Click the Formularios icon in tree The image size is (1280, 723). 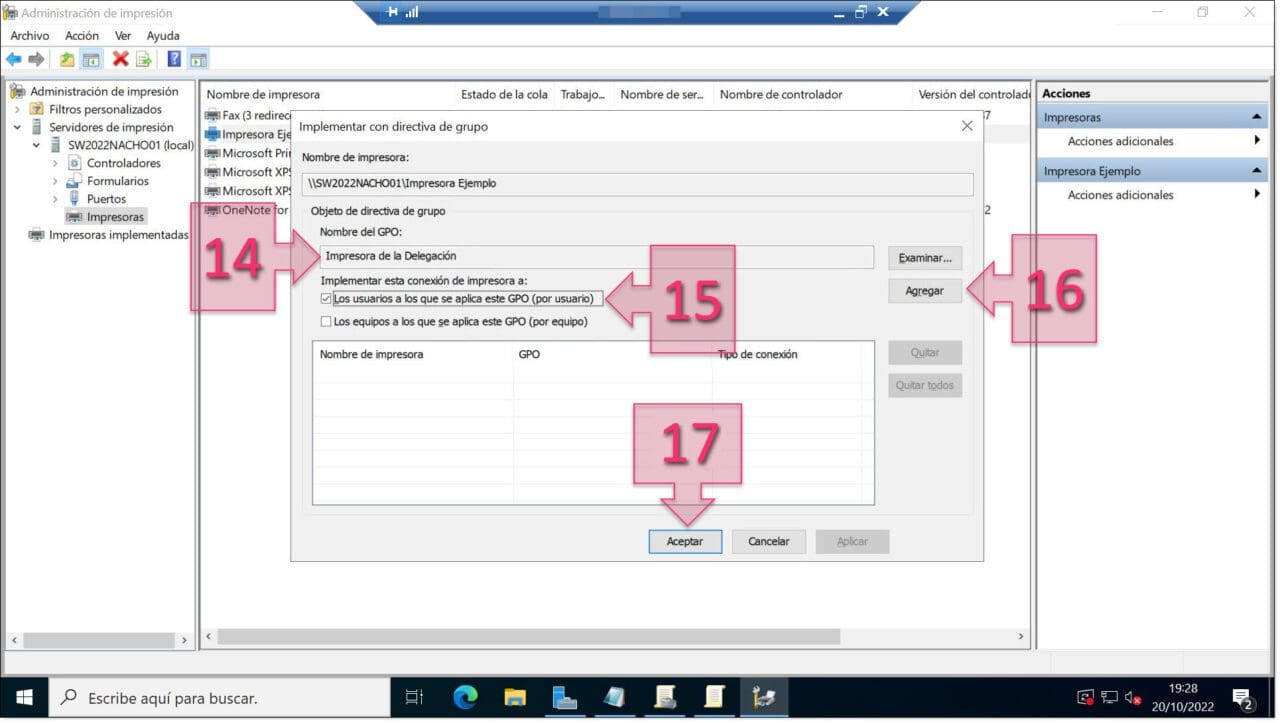74,181
